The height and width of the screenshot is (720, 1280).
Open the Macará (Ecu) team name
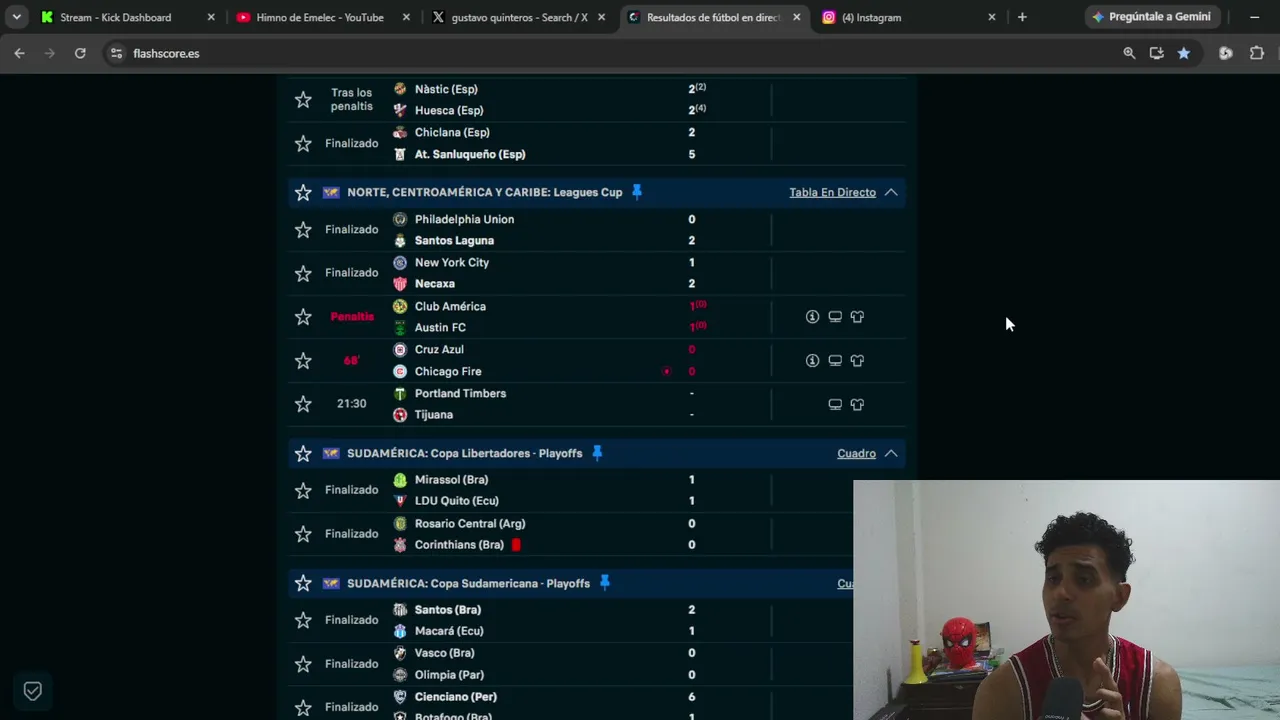point(449,631)
